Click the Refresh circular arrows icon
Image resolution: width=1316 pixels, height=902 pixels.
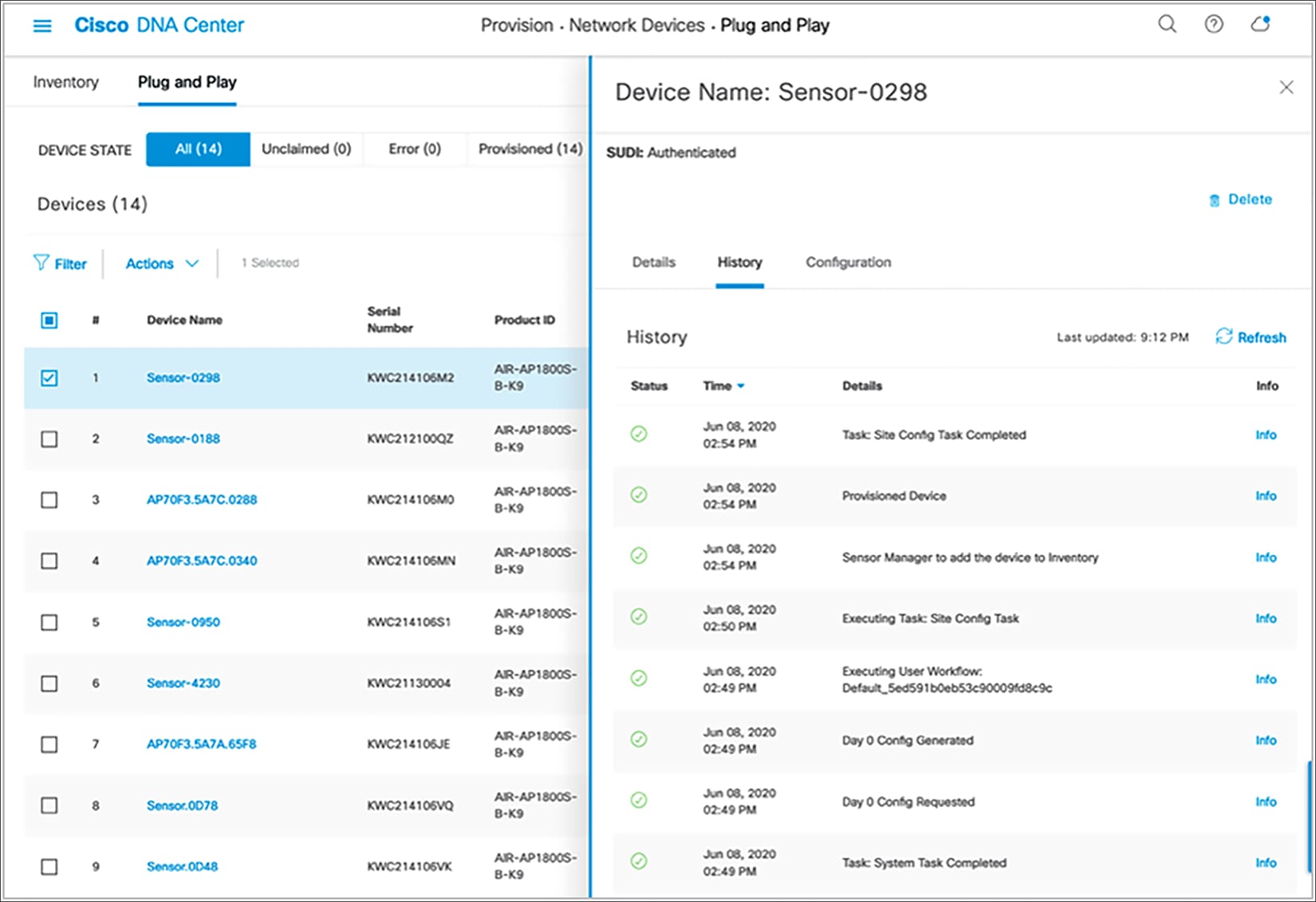[1223, 337]
